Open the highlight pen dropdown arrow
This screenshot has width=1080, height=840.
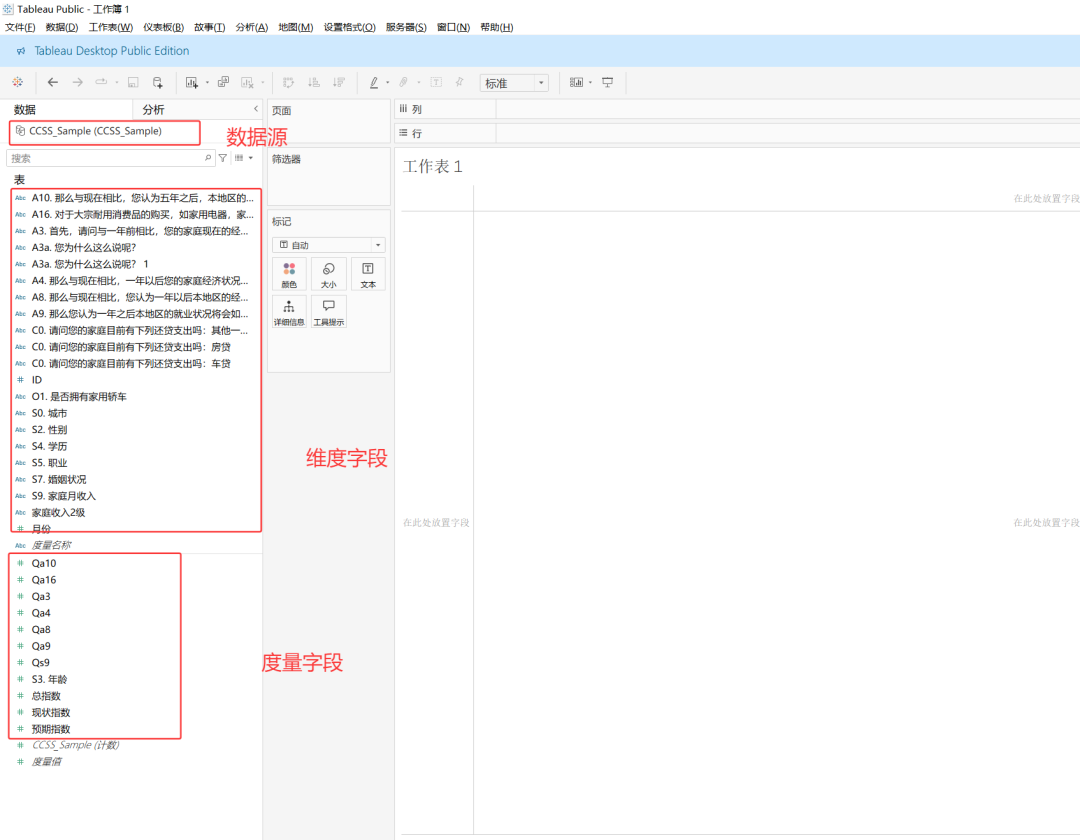[x=388, y=83]
